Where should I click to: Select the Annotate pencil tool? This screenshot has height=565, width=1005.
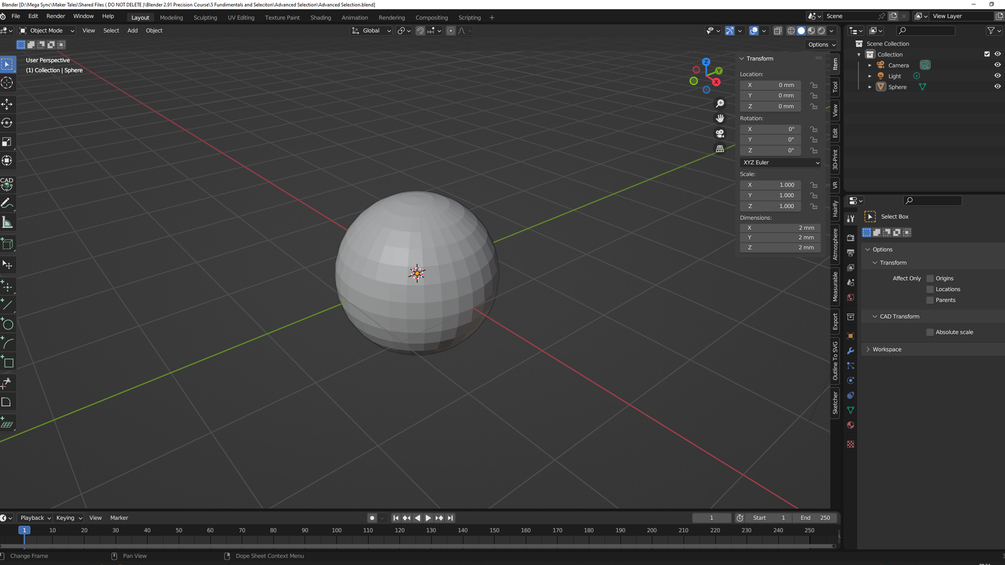click(7, 203)
